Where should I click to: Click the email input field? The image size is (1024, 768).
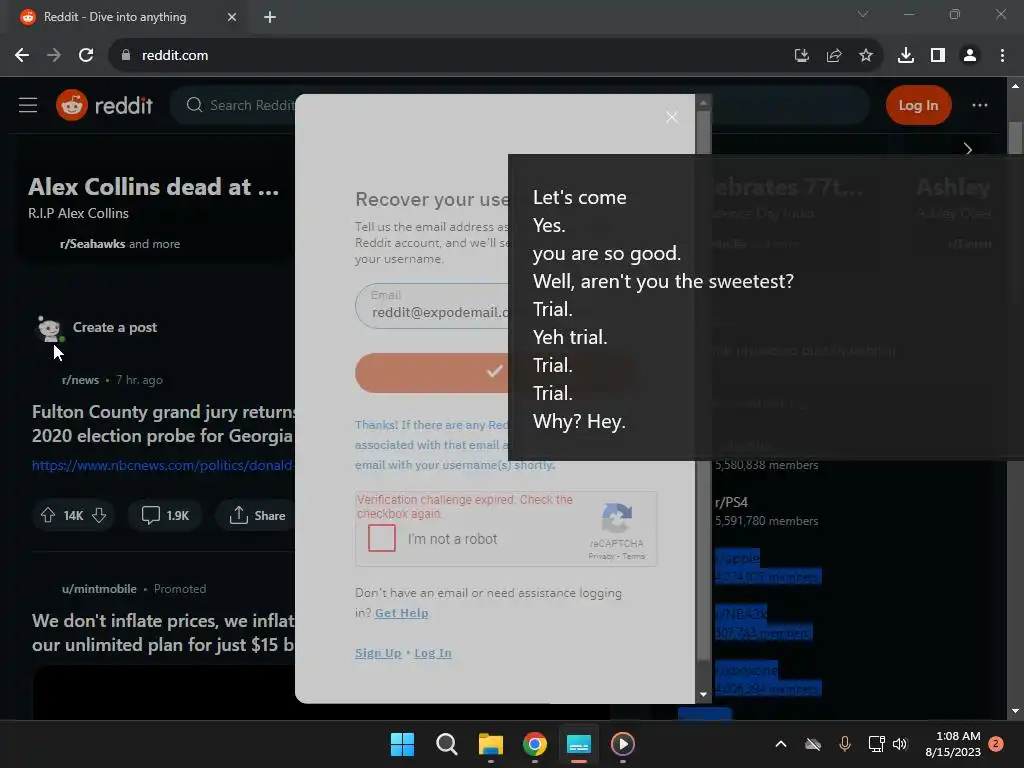[x=432, y=306]
